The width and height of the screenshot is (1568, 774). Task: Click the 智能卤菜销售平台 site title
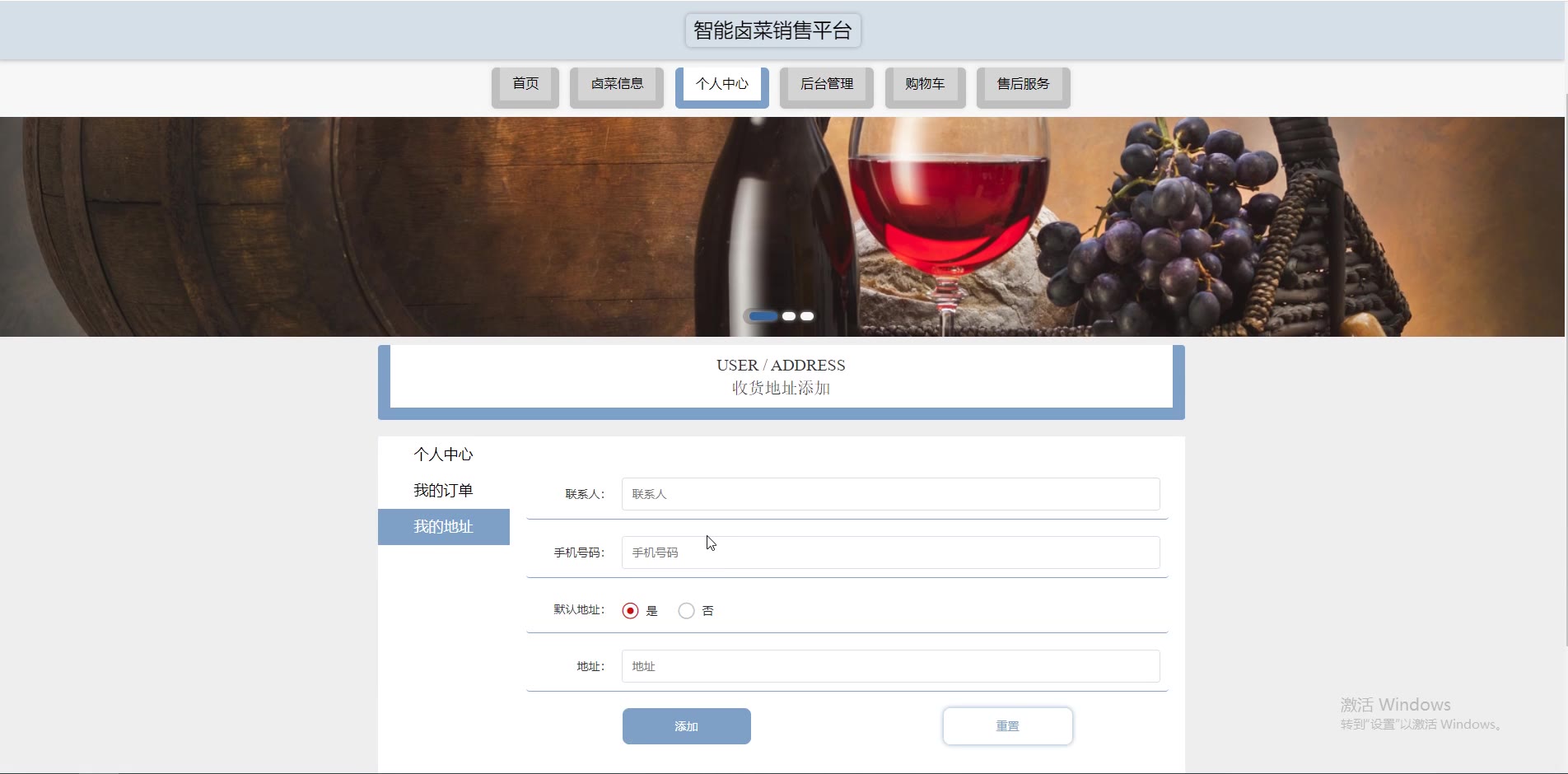772,30
